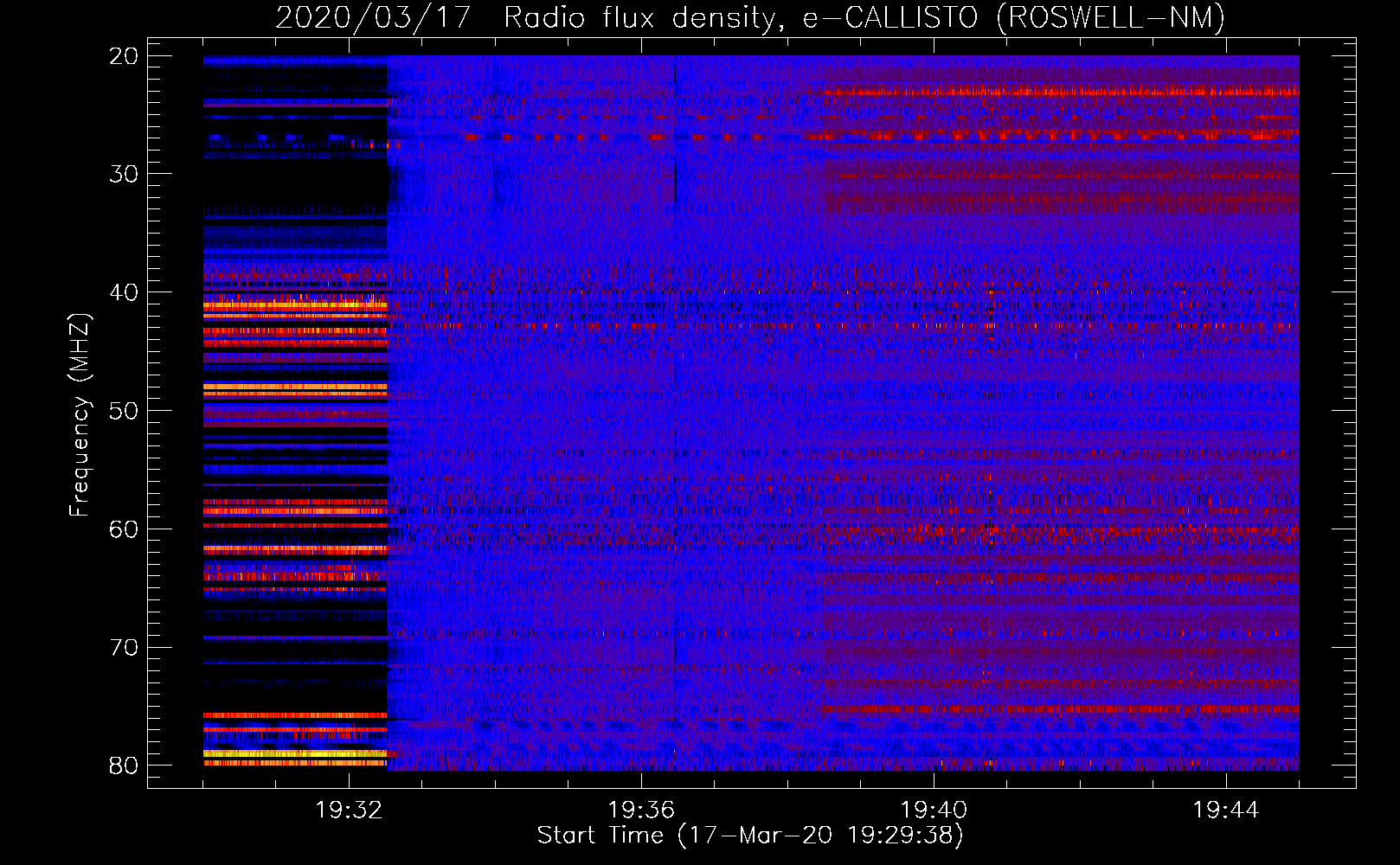The width and height of the screenshot is (1400, 865).
Task: Click the 'Start Time (17-Mar-20 19:29:38)' label
Action: [x=750, y=836]
